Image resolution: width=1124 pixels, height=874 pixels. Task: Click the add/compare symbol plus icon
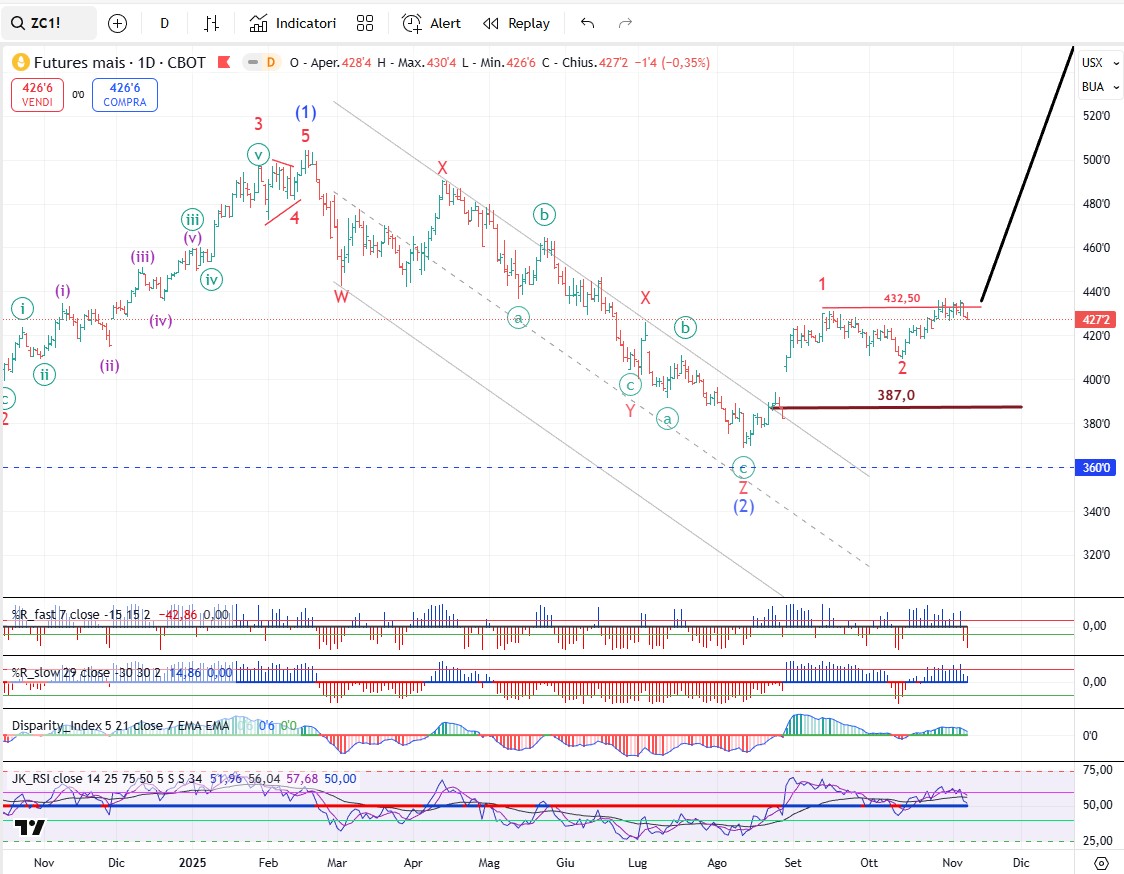coord(118,23)
